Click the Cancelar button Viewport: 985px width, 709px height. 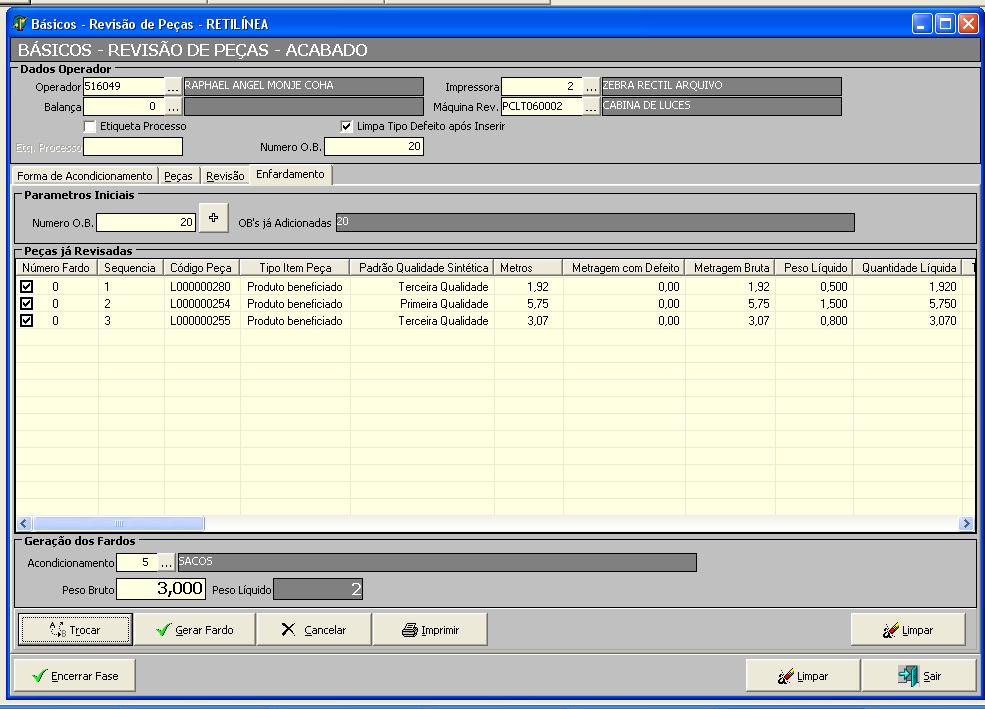tap(314, 630)
